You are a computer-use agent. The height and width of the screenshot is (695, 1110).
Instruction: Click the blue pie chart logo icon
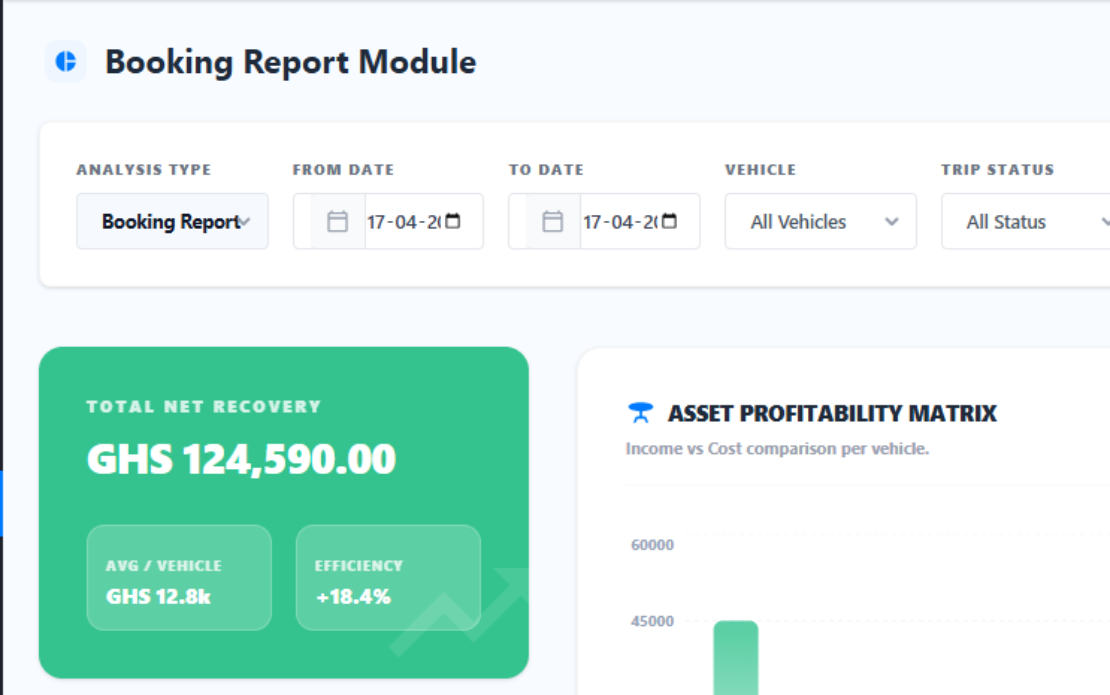click(x=66, y=62)
